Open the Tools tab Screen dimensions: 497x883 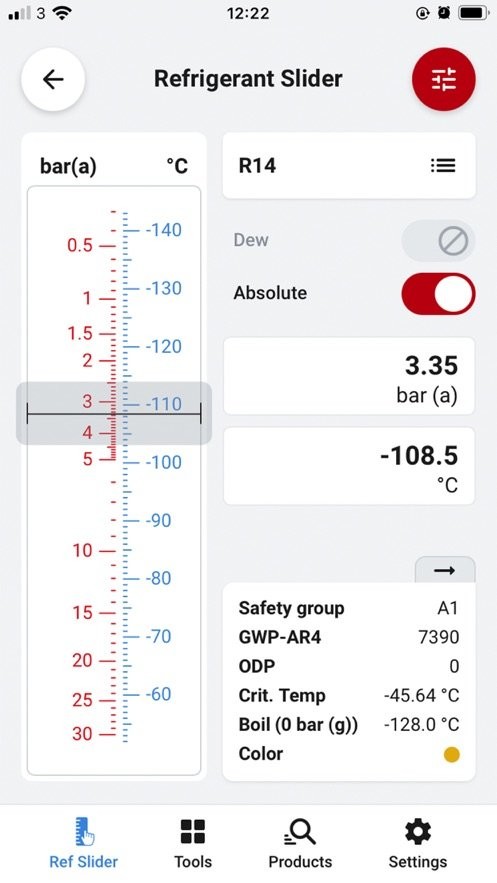[192, 843]
